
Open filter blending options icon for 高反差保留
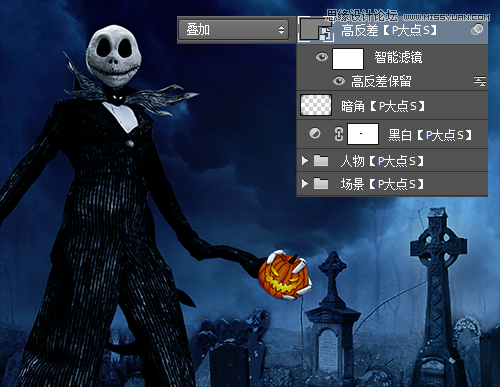480,81
